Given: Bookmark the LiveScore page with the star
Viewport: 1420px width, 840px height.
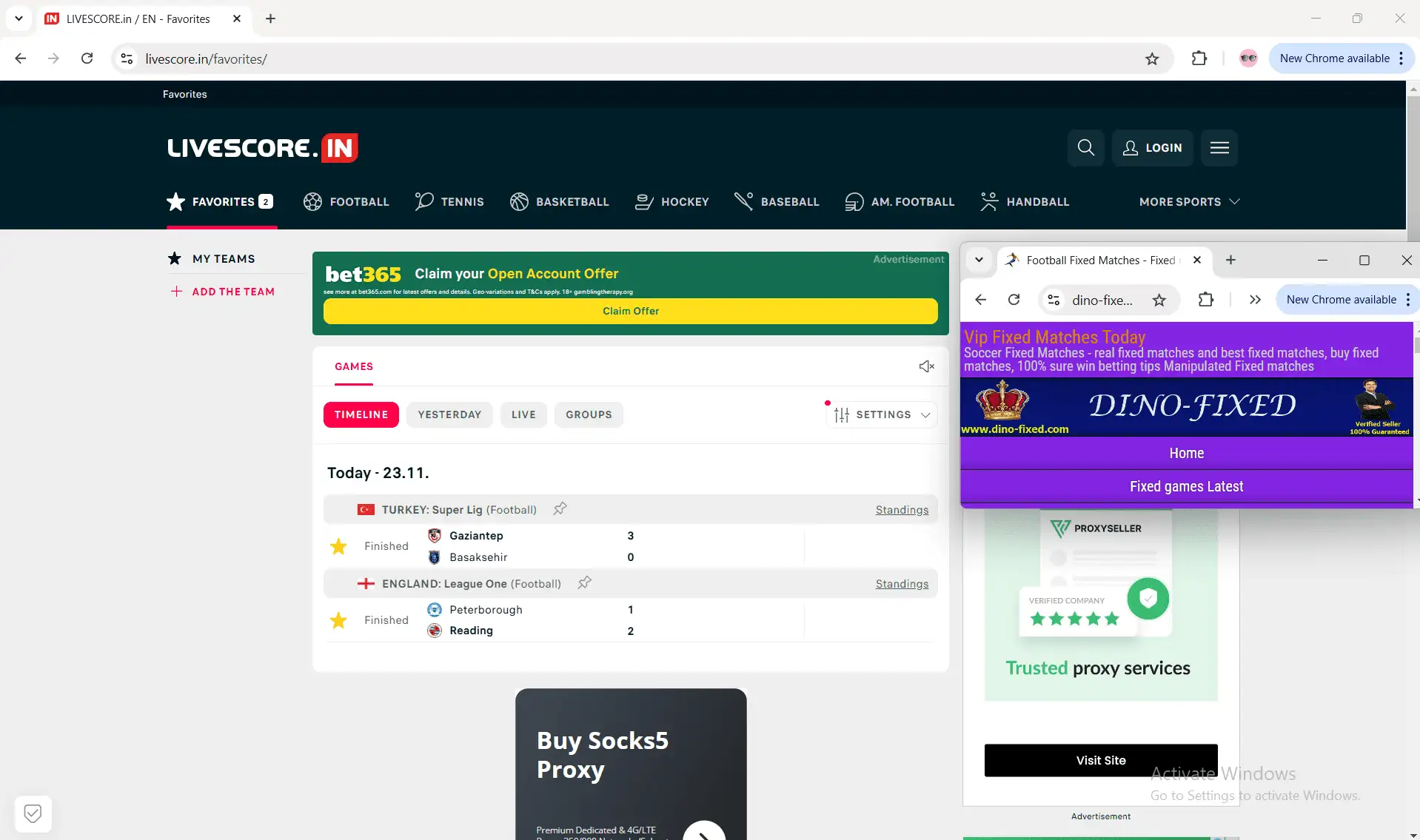Looking at the screenshot, I should coord(1152,58).
